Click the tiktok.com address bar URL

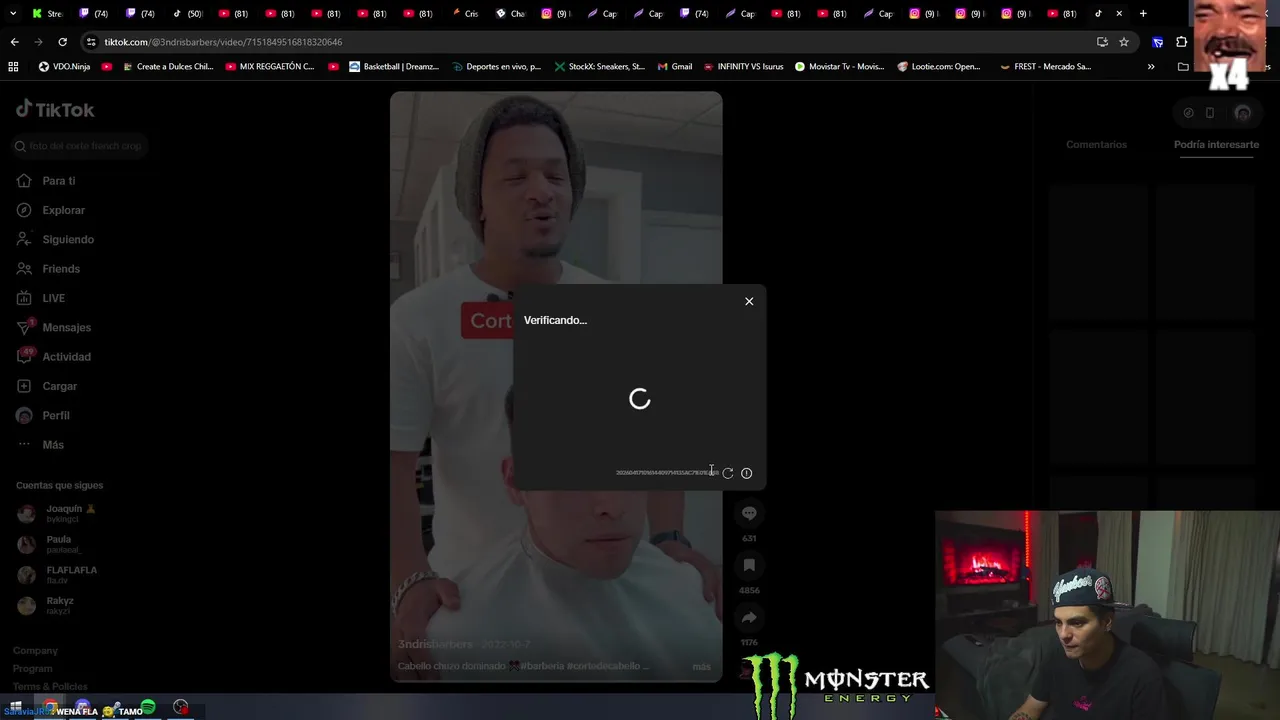[223, 42]
